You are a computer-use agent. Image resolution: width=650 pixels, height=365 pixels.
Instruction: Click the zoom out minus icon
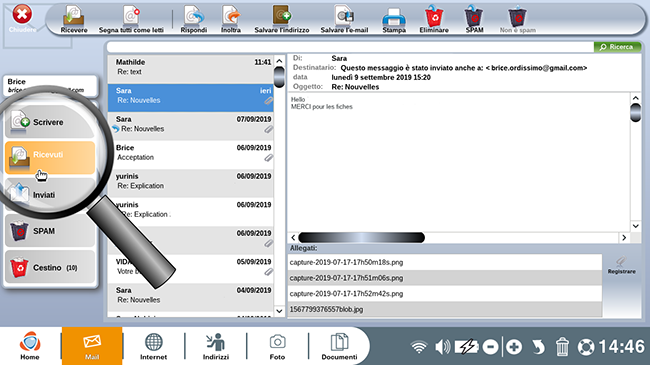(490, 347)
